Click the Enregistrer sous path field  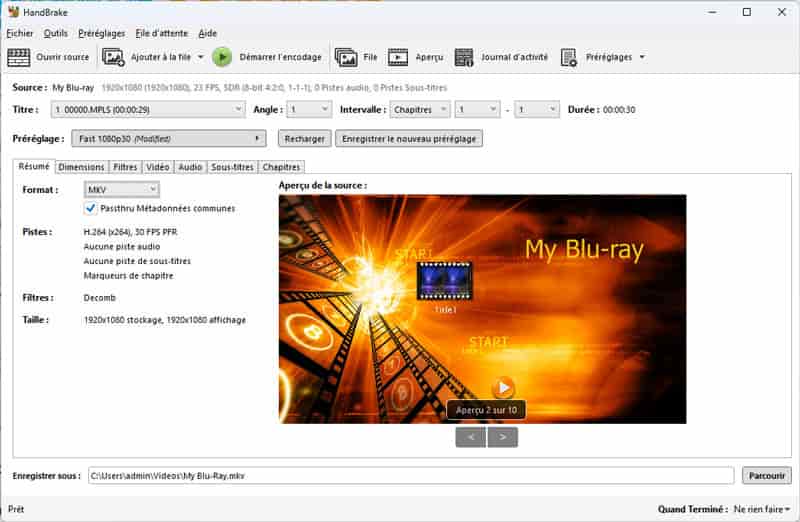[411, 476]
